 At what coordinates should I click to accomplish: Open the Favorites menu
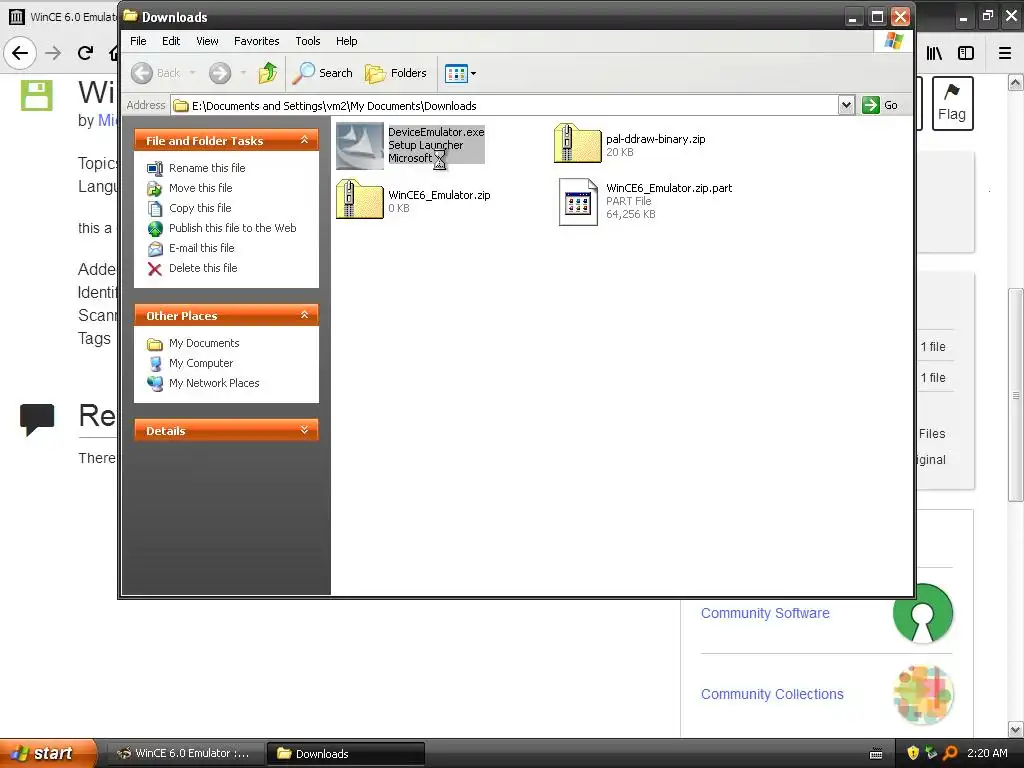257,41
